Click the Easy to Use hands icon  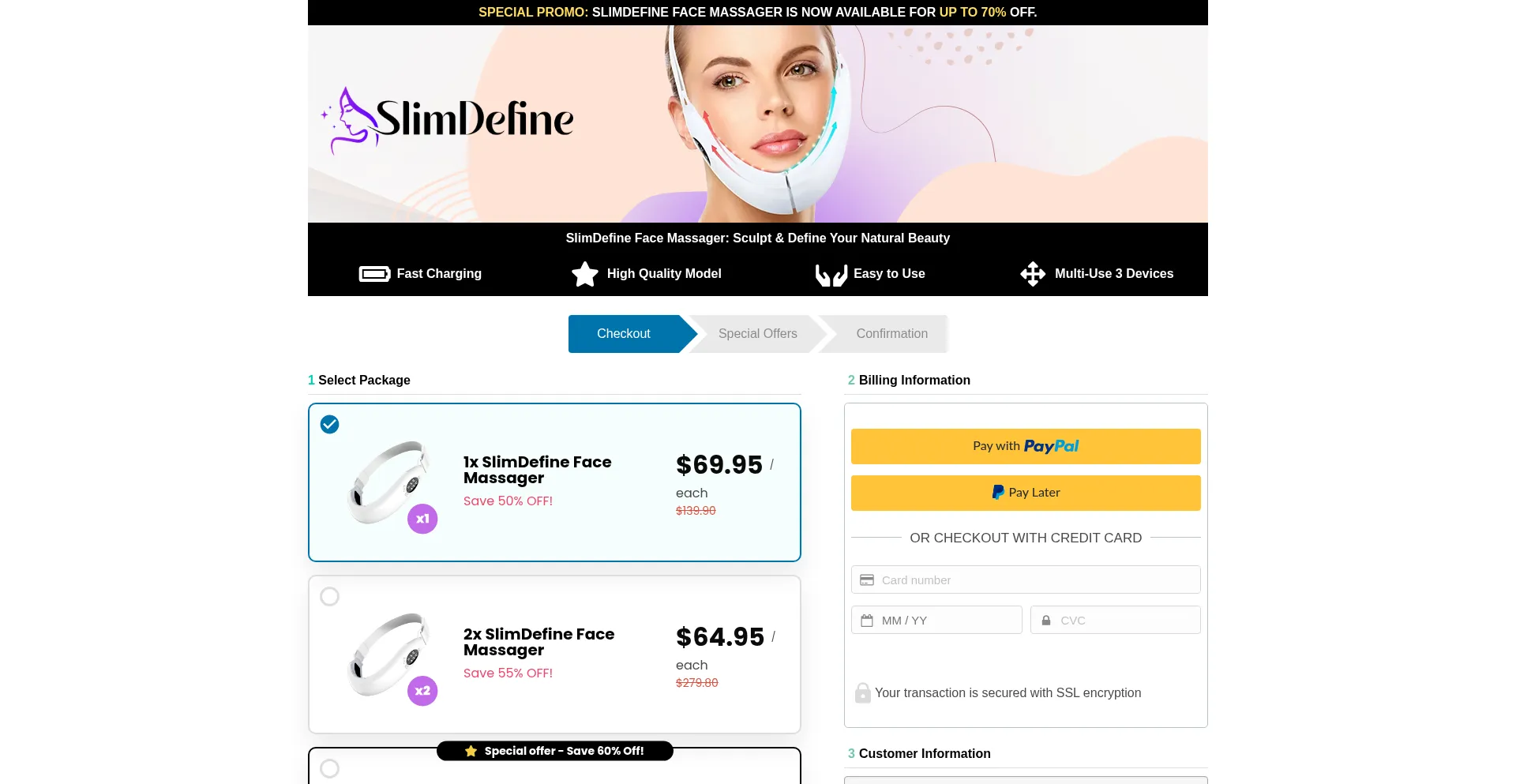pyautogui.click(x=831, y=275)
